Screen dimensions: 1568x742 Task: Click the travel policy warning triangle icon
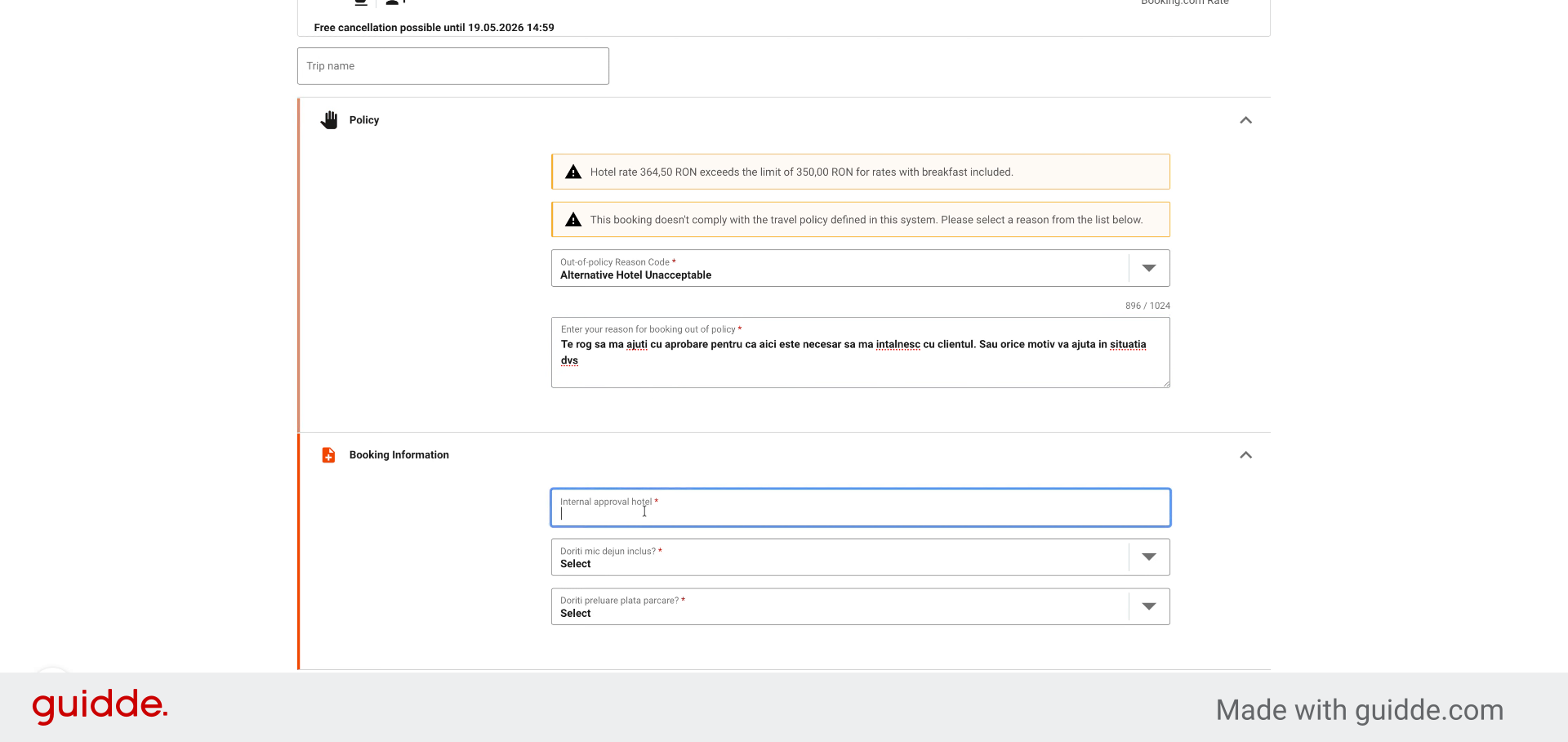click(573, 220)
